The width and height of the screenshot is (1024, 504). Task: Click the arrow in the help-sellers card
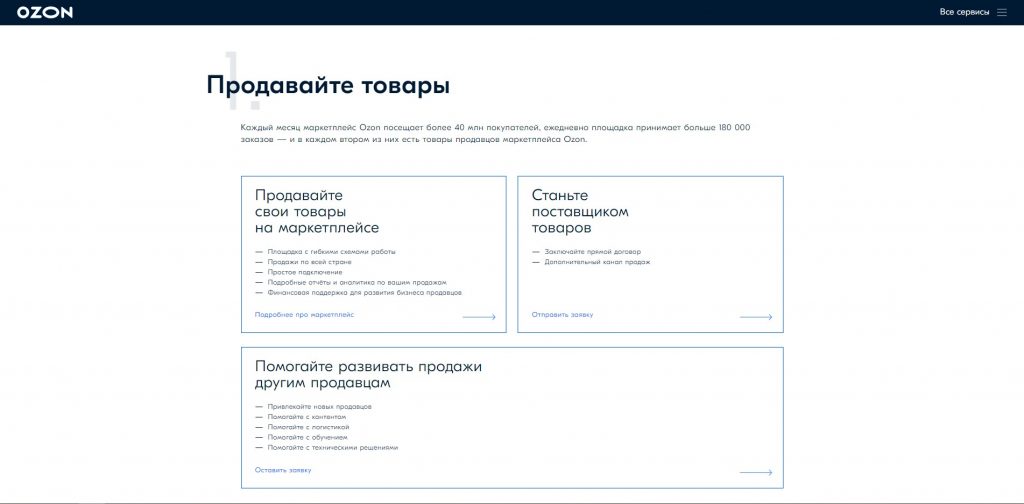[756, 472]
